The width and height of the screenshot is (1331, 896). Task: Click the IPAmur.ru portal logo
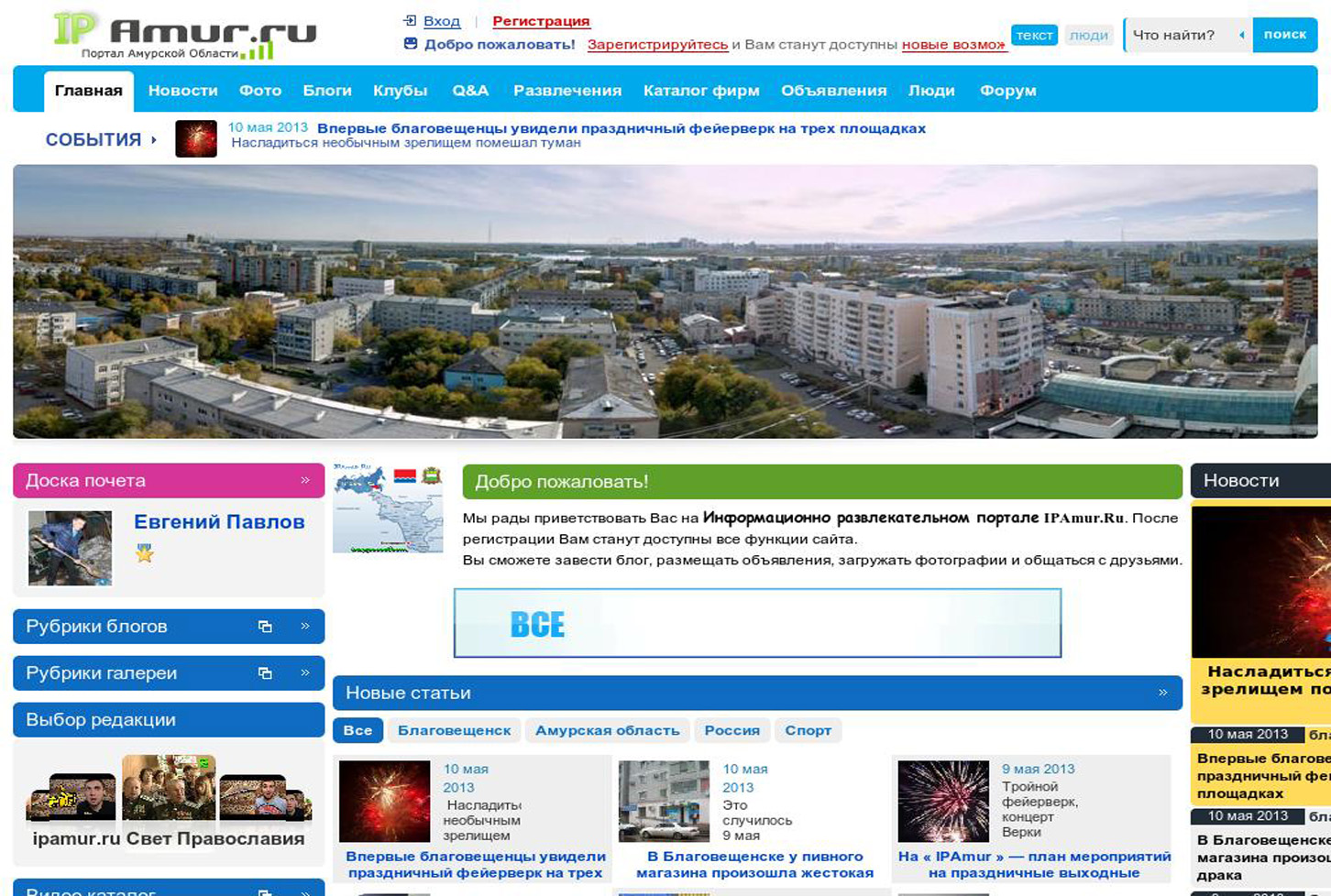pos(183,35)
